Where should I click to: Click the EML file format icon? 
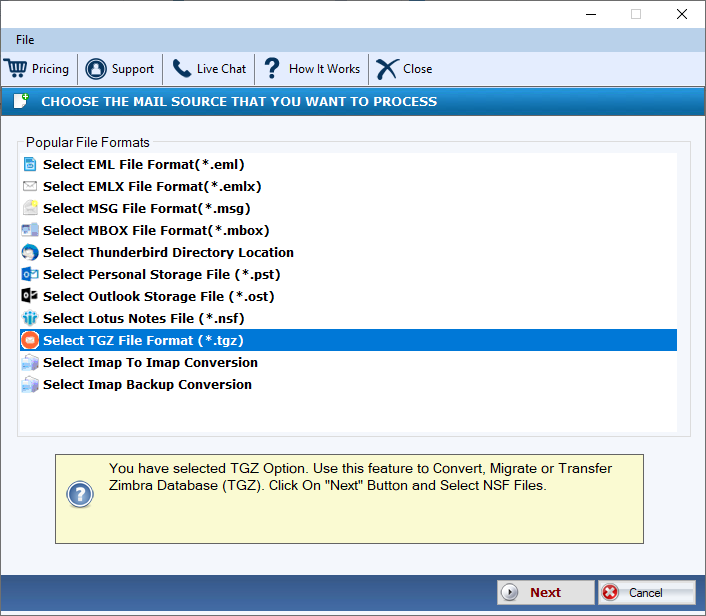30,164
